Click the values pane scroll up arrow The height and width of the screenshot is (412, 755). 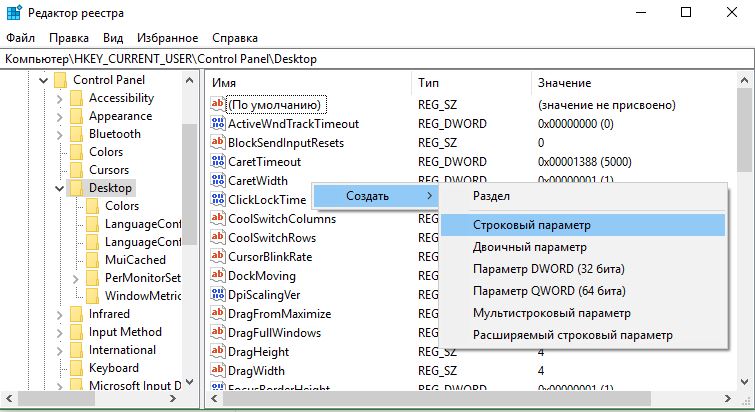point(744,81)
